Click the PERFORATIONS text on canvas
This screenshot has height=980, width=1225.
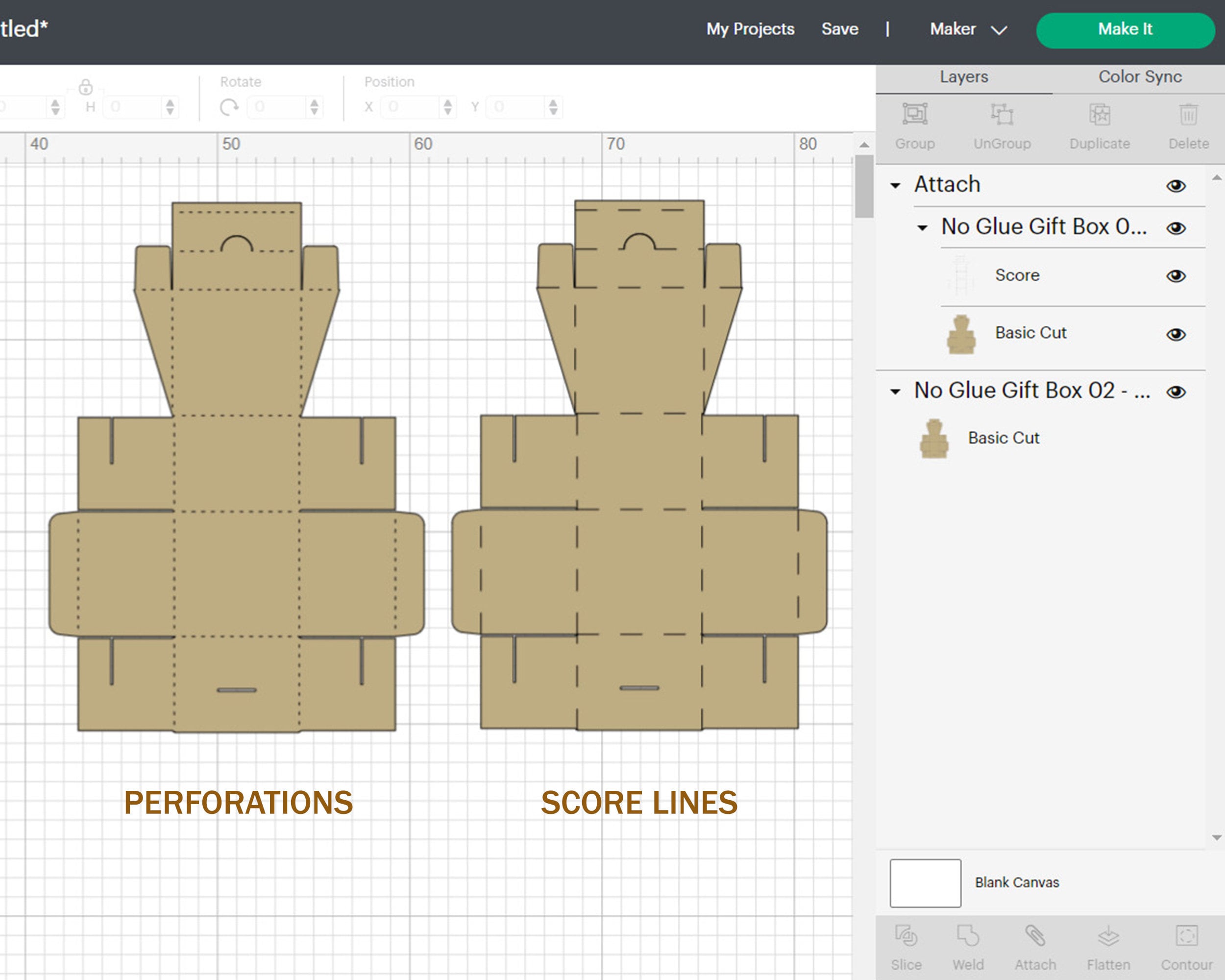(x=239, y=802)
